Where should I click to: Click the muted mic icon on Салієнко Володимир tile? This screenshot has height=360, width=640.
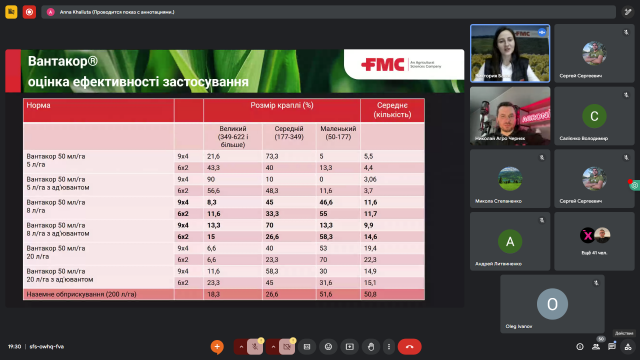(626, 95)
